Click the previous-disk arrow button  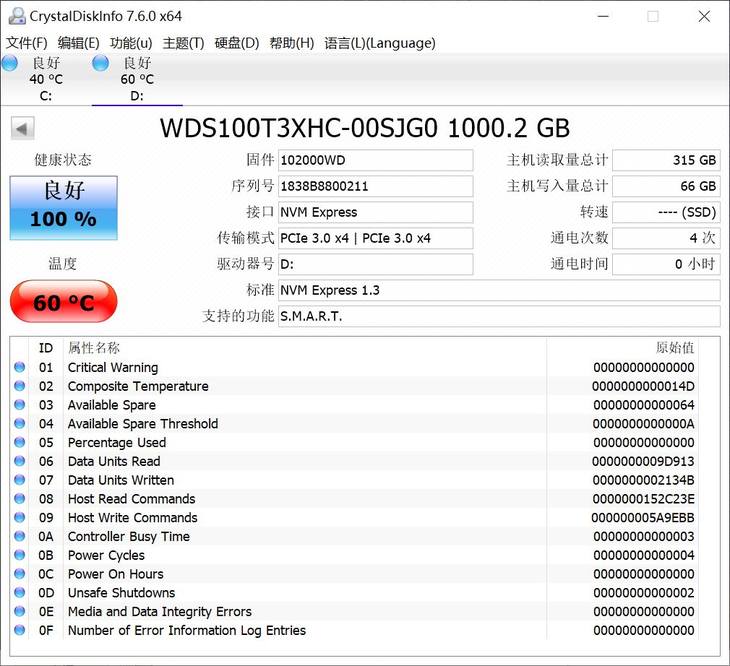(x=22, y=128)
